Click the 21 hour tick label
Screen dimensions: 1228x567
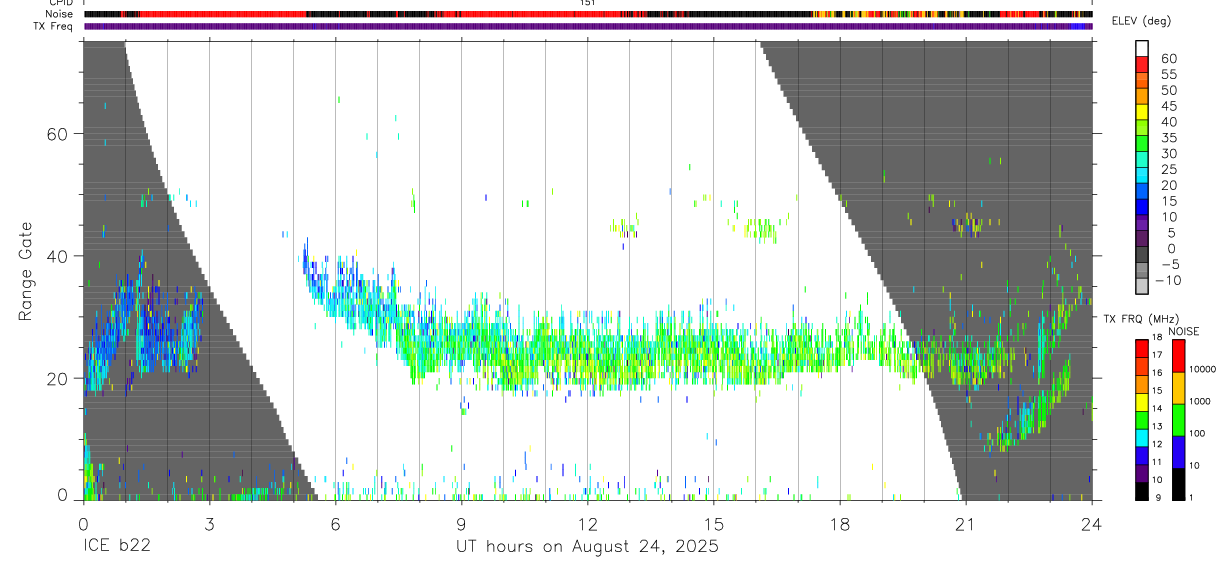coord(965,523)
